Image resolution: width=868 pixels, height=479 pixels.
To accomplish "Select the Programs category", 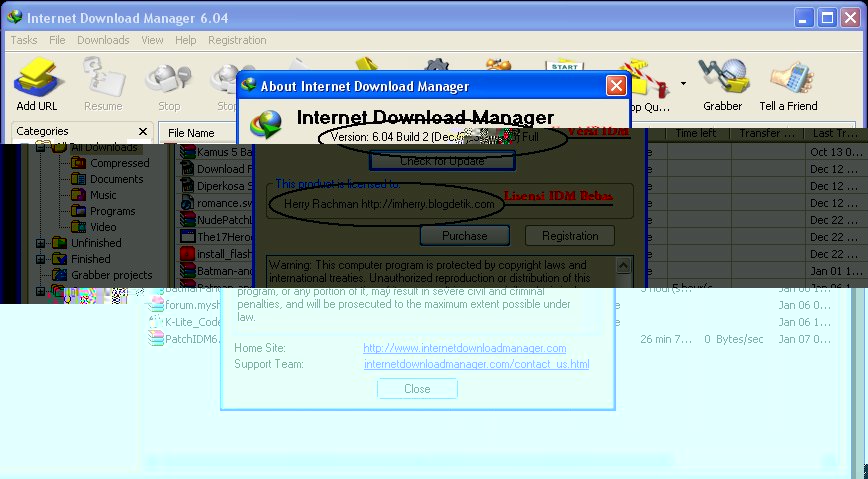I will click(112, 212).
